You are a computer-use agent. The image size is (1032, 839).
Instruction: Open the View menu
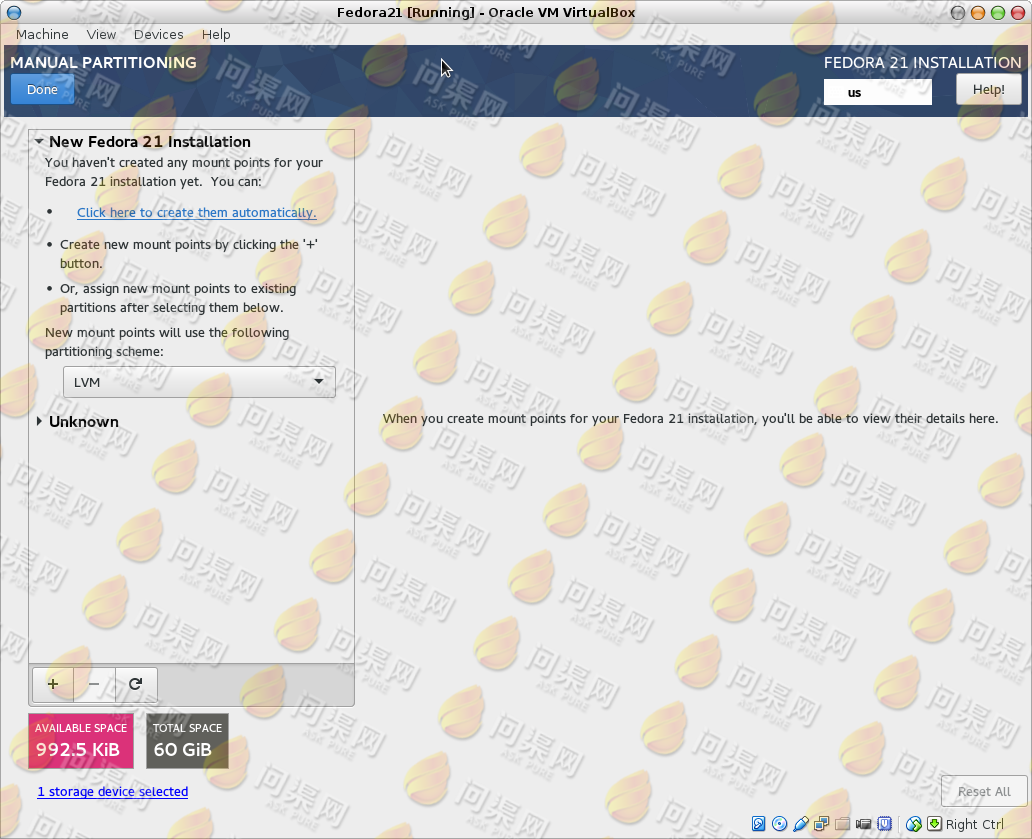click(101, 34)
